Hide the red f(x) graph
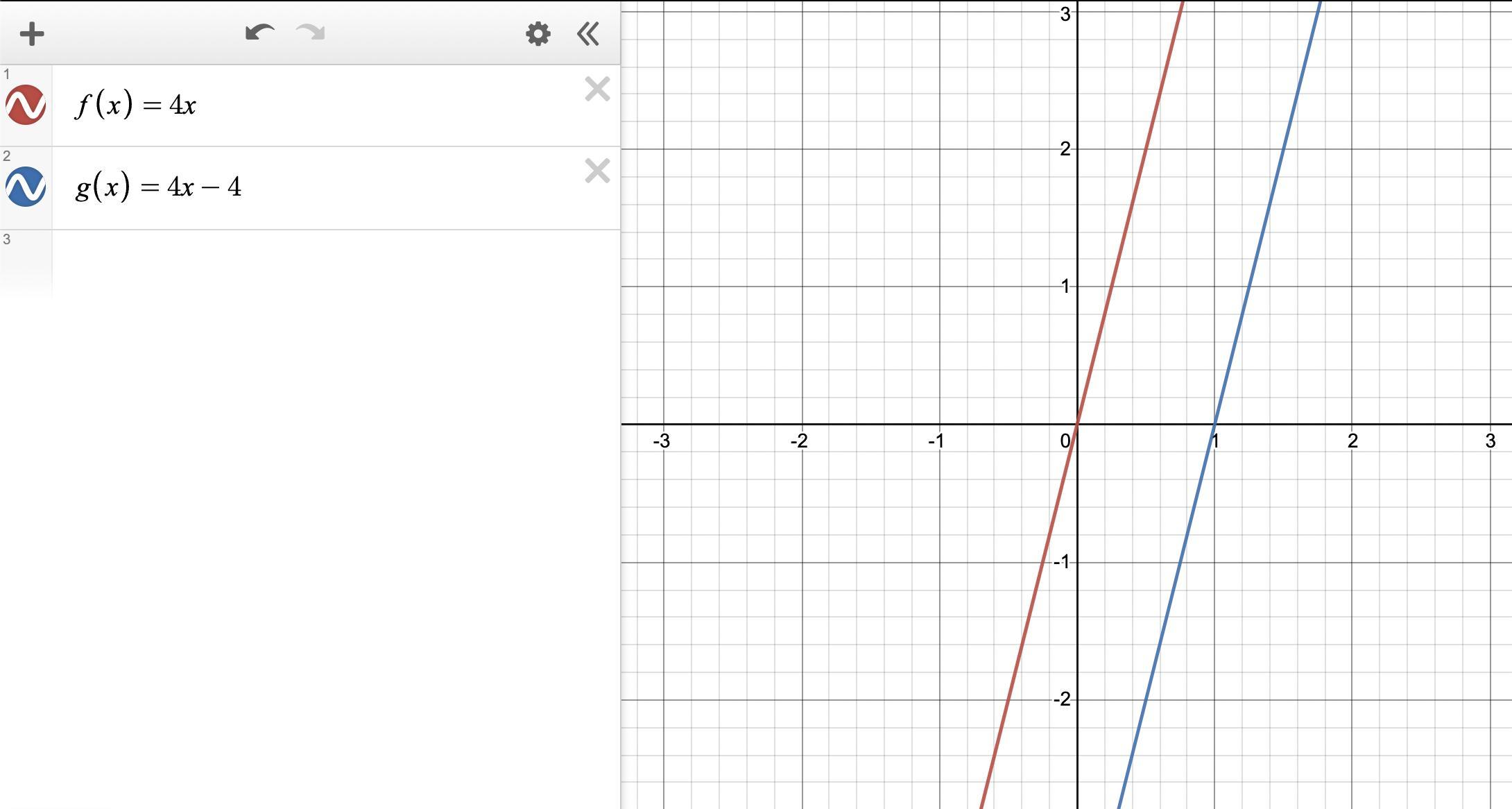 tap(26, 105)
